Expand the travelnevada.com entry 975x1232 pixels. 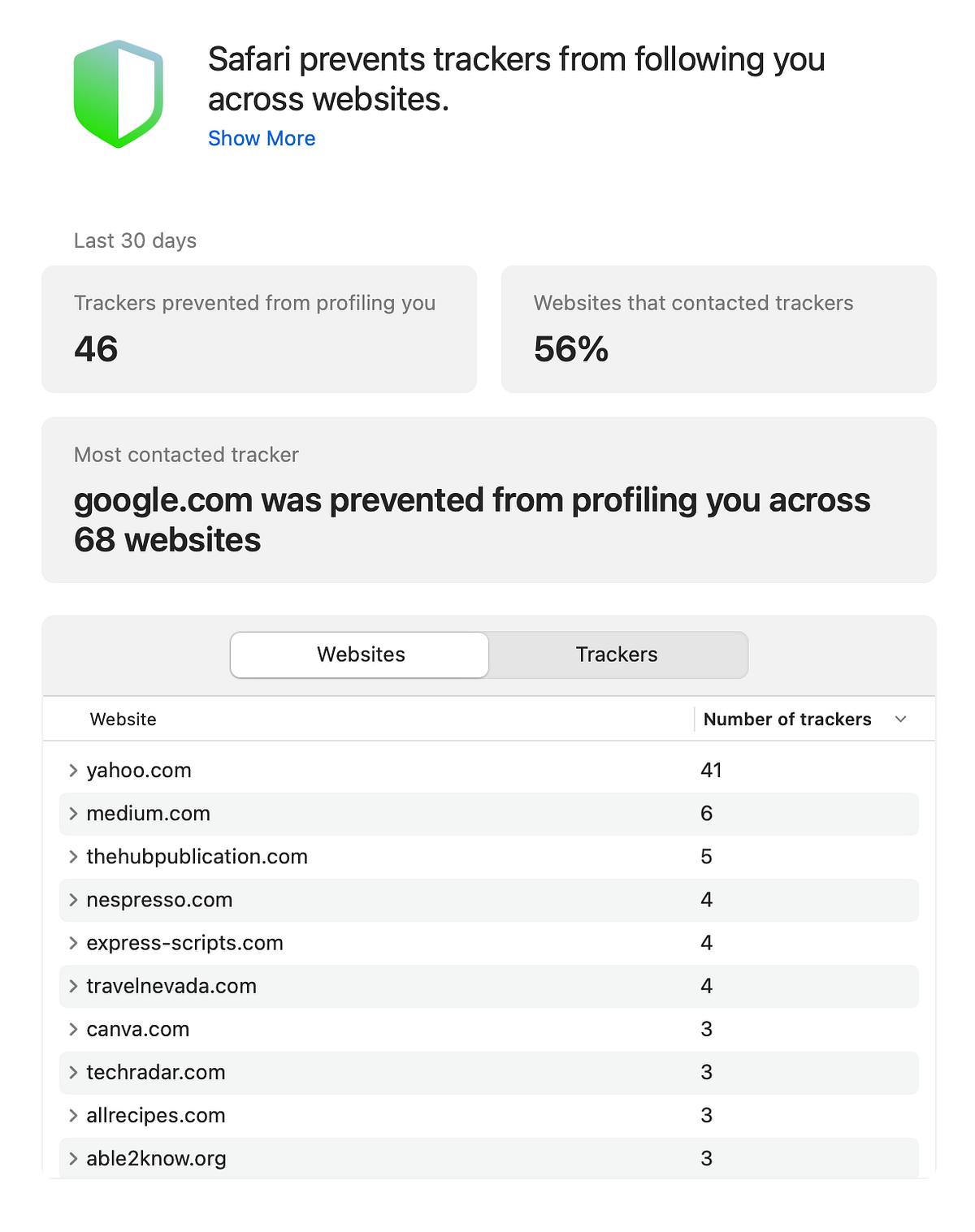point(71,986)
